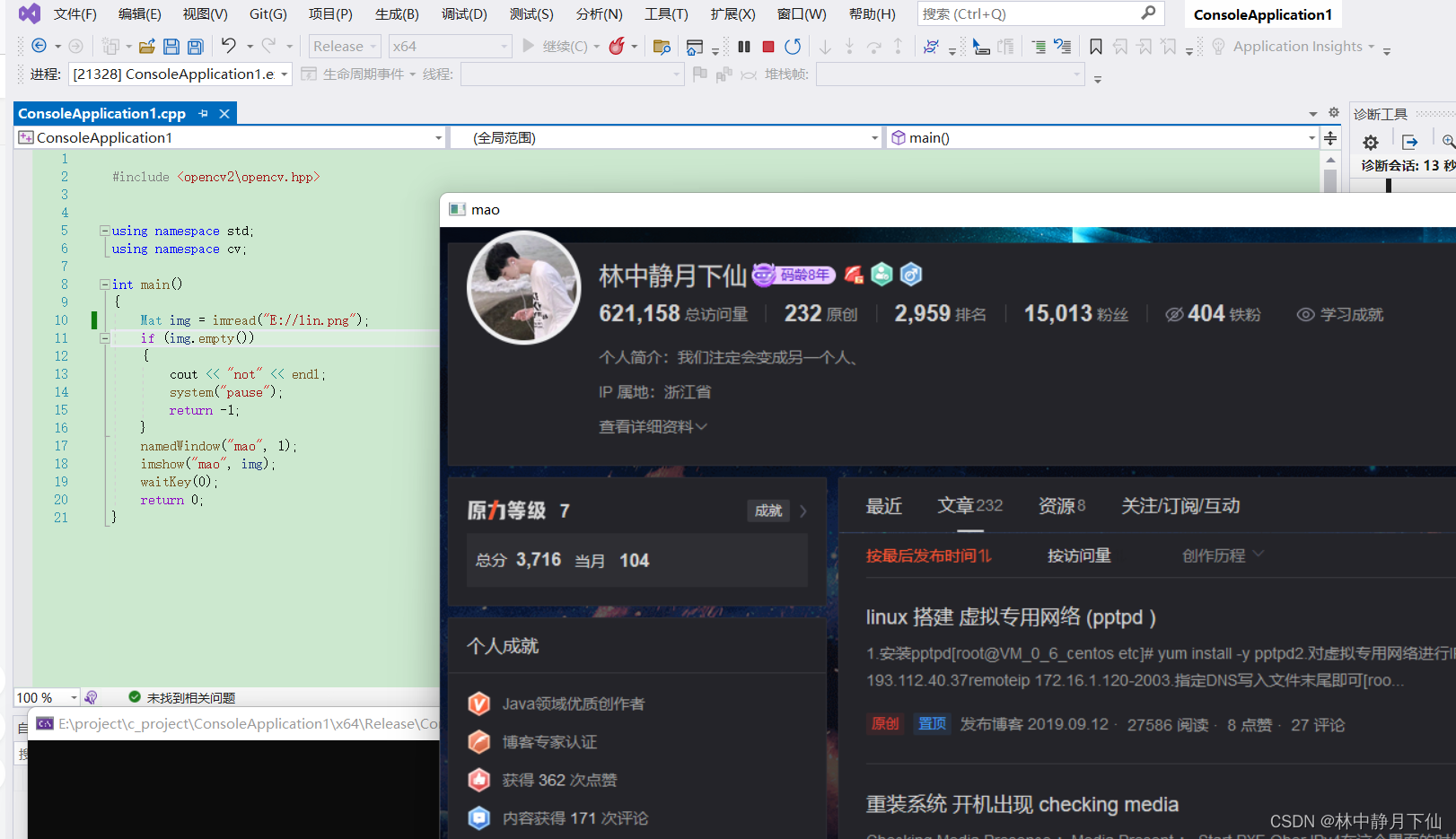Open the editor tab settings gear
This screenshot has width=1456, height=839.
coord(1334,112)
